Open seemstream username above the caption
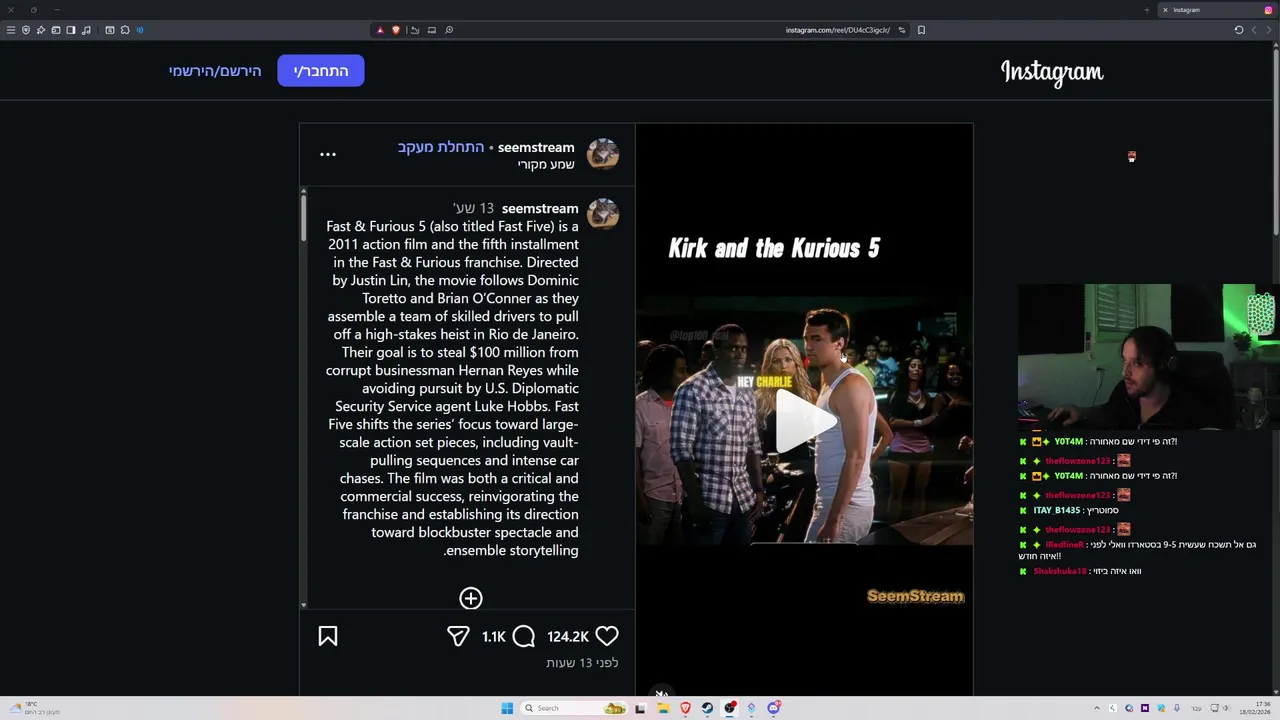The height and width of the screenshot is (720, 1280). click(x=540, y=208)
